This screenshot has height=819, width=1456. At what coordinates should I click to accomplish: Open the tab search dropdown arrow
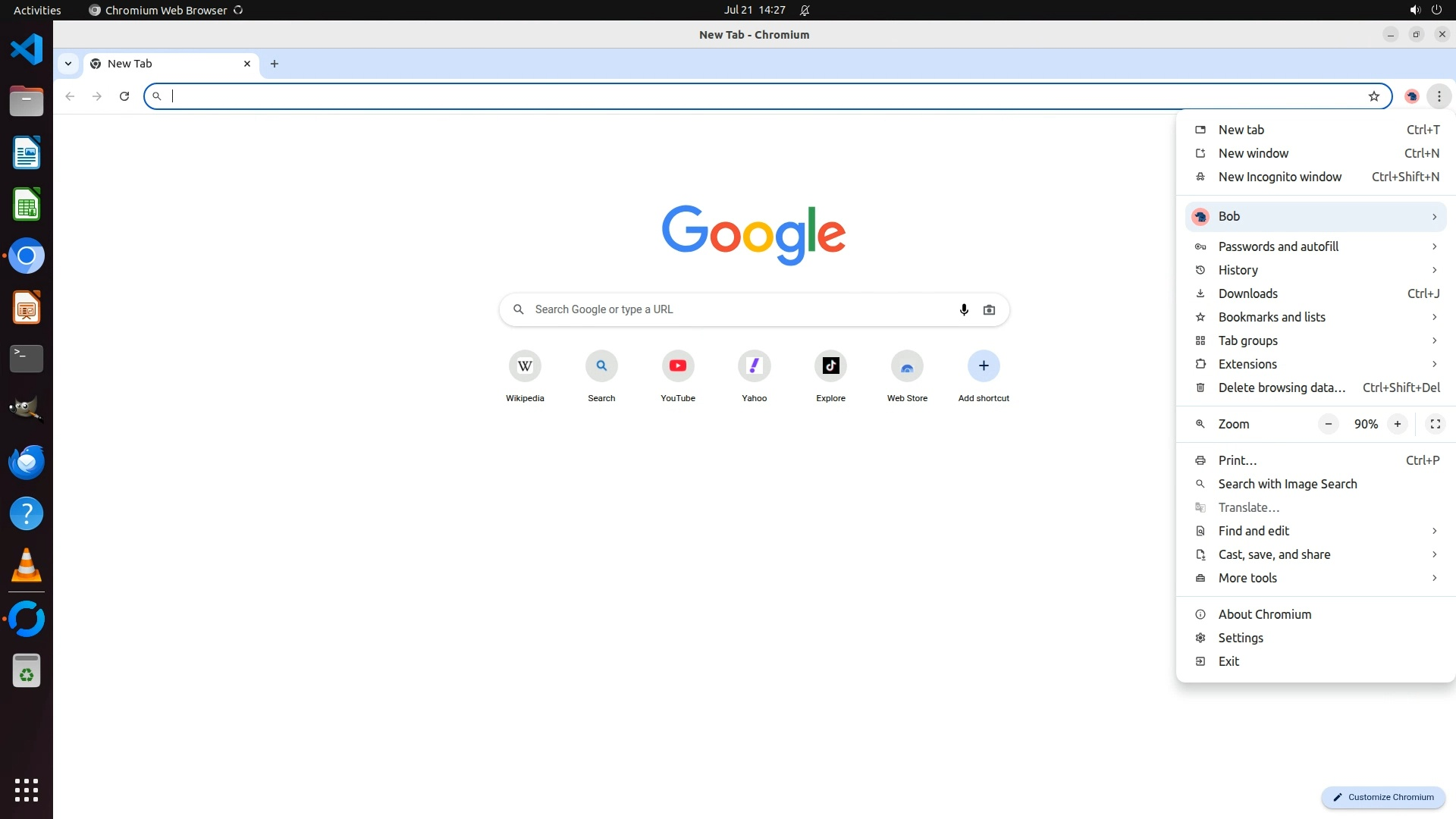point(68,64)
